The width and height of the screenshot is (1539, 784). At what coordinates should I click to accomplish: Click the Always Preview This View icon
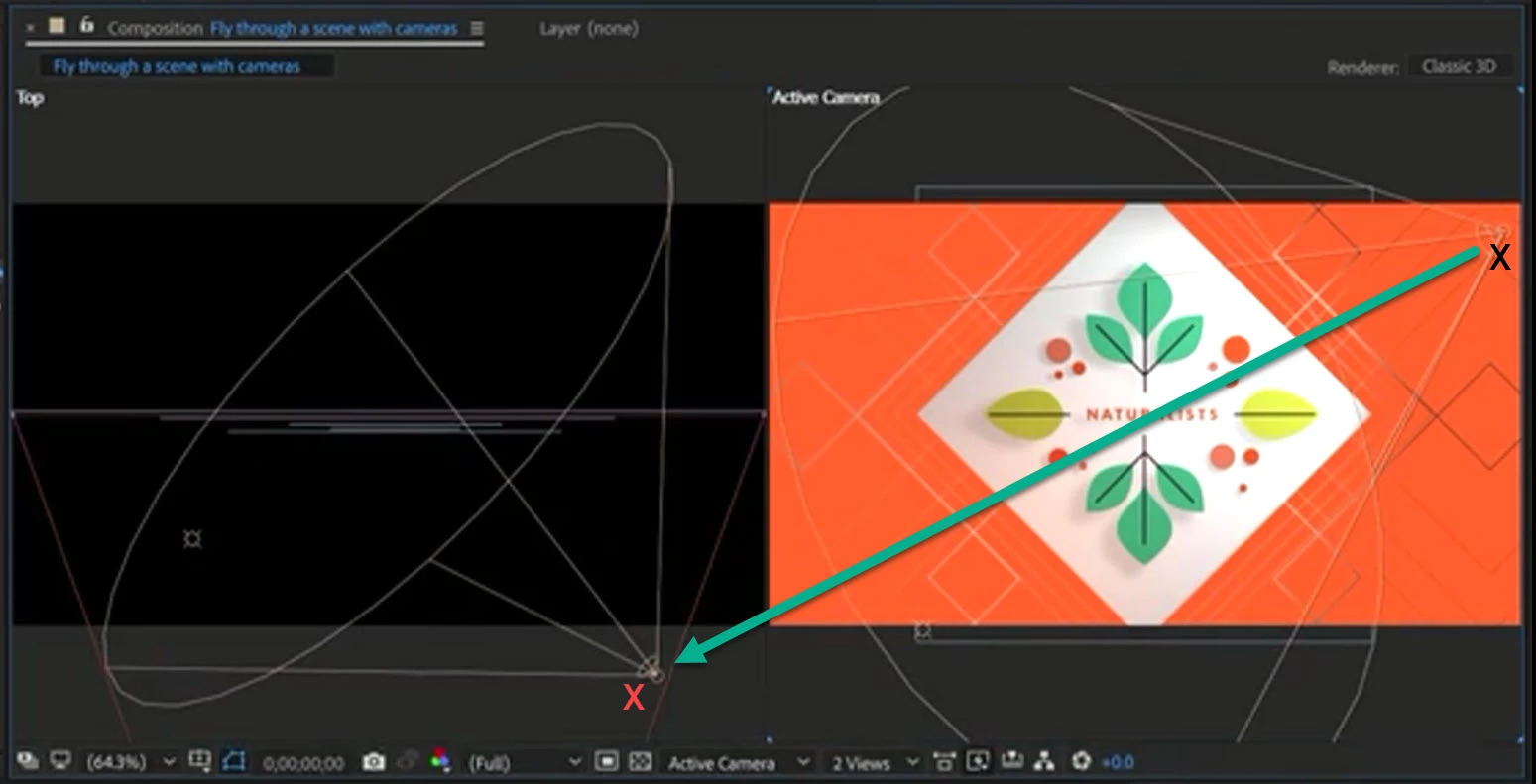point(28,761)
